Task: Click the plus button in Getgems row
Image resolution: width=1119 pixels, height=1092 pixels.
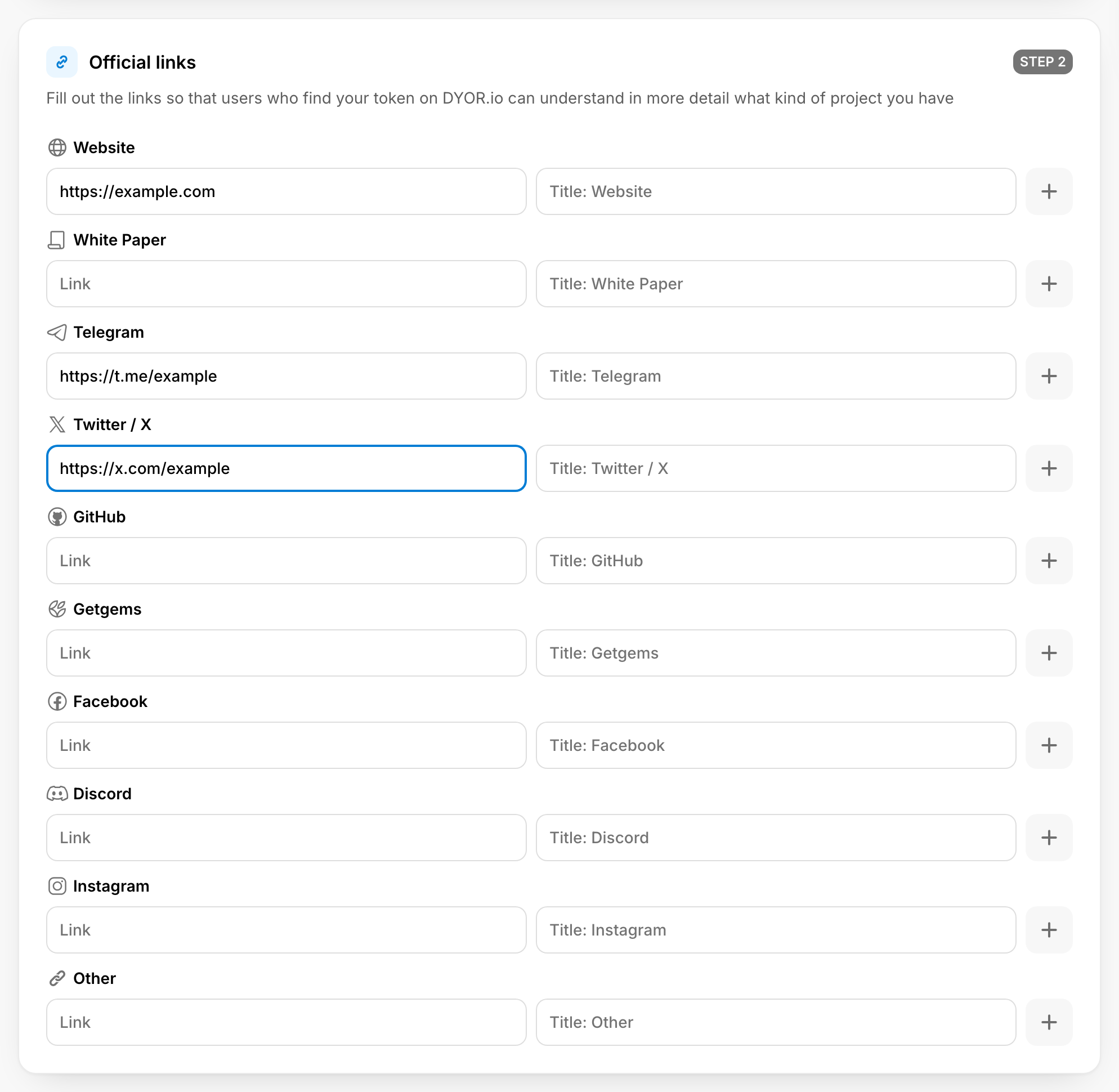Action: pyautogui.click(x=1049, y=654)
